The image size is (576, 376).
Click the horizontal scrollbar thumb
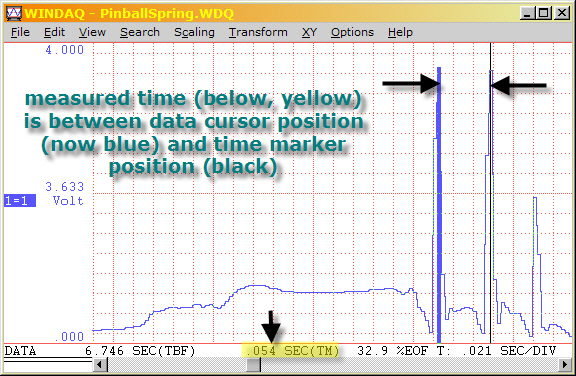253,365
